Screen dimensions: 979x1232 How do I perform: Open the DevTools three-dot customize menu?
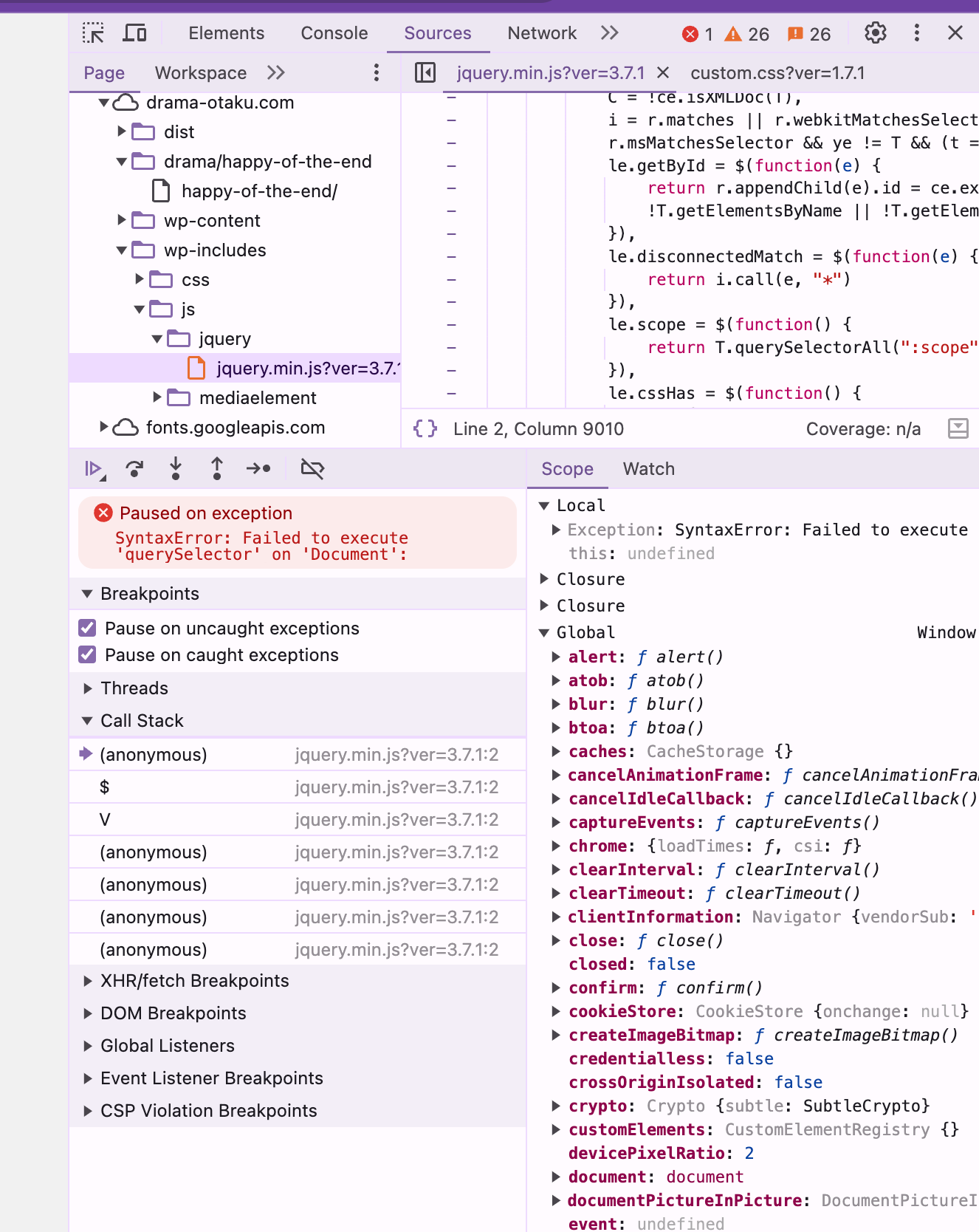(x=916, y=33)
